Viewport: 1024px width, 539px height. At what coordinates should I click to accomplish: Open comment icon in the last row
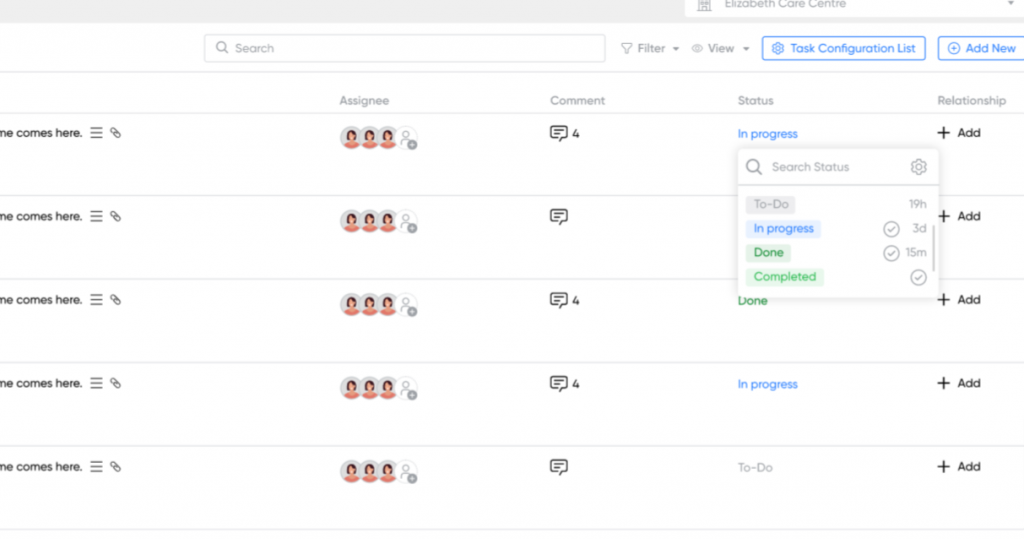[559, 467]
